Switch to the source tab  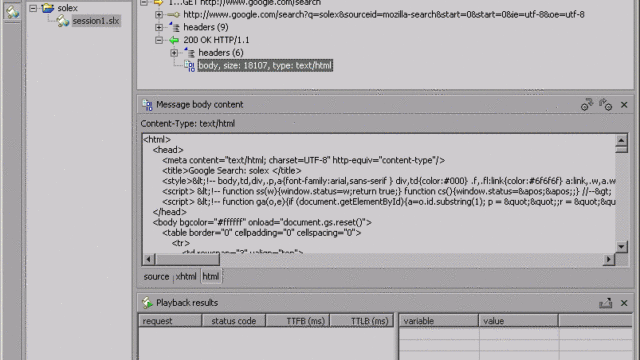coord(156,277)
